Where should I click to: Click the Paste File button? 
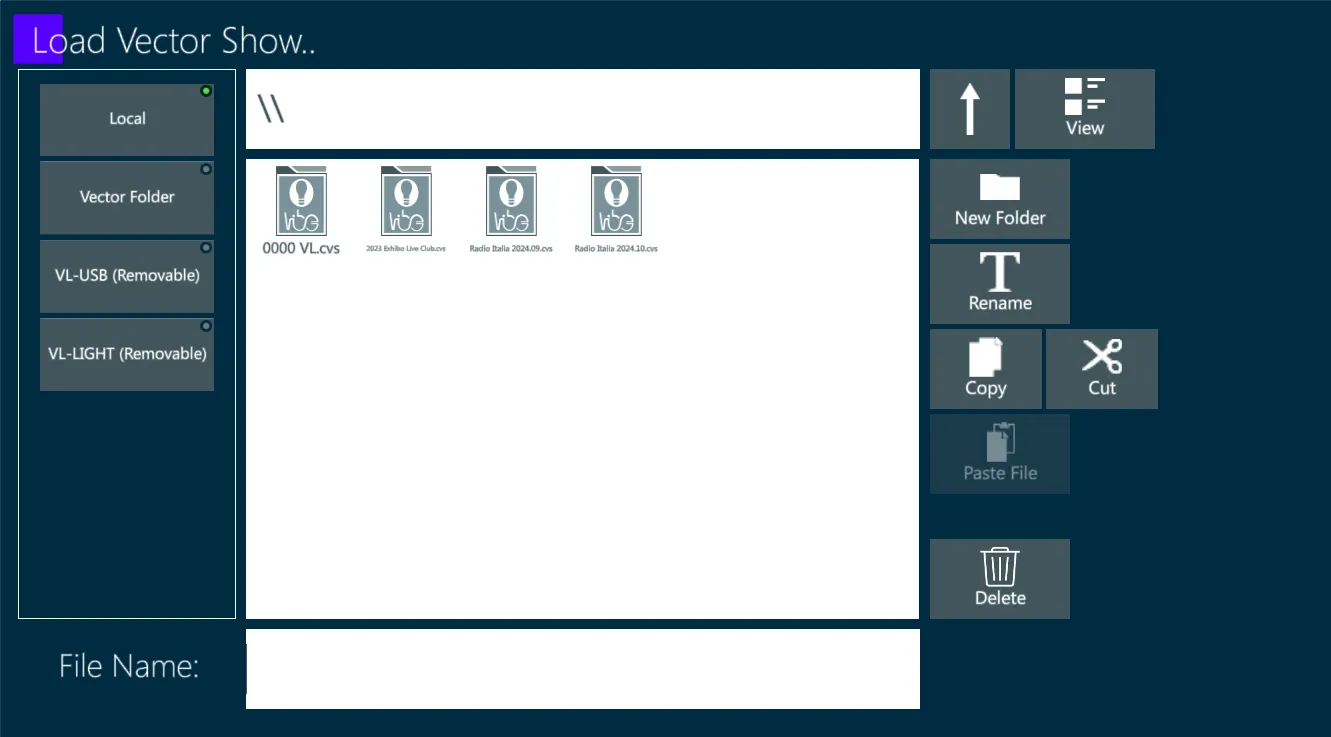(x=1000, y=454)
